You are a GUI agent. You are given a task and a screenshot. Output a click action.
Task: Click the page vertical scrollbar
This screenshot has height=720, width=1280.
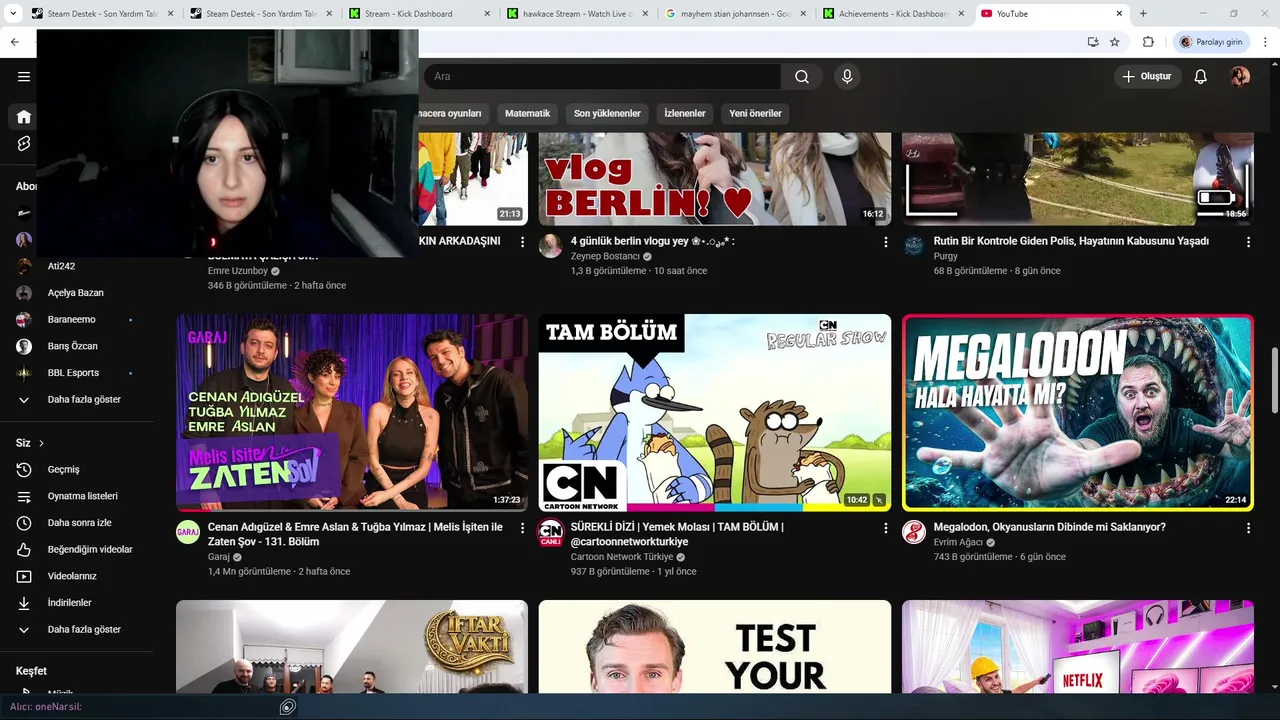tap(1273, 380)
